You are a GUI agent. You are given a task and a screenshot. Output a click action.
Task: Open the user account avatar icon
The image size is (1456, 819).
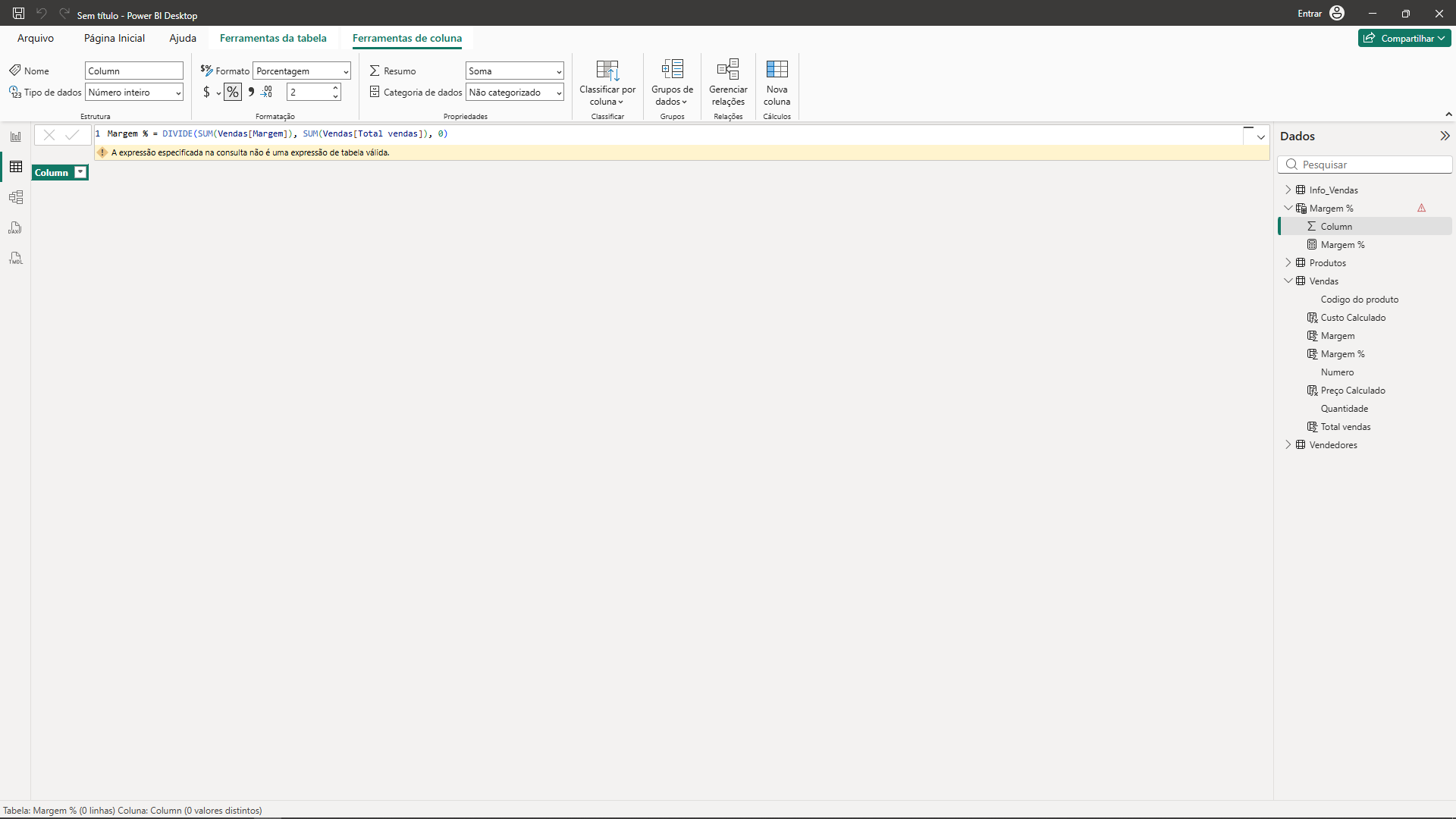[x=1337, y=14]
